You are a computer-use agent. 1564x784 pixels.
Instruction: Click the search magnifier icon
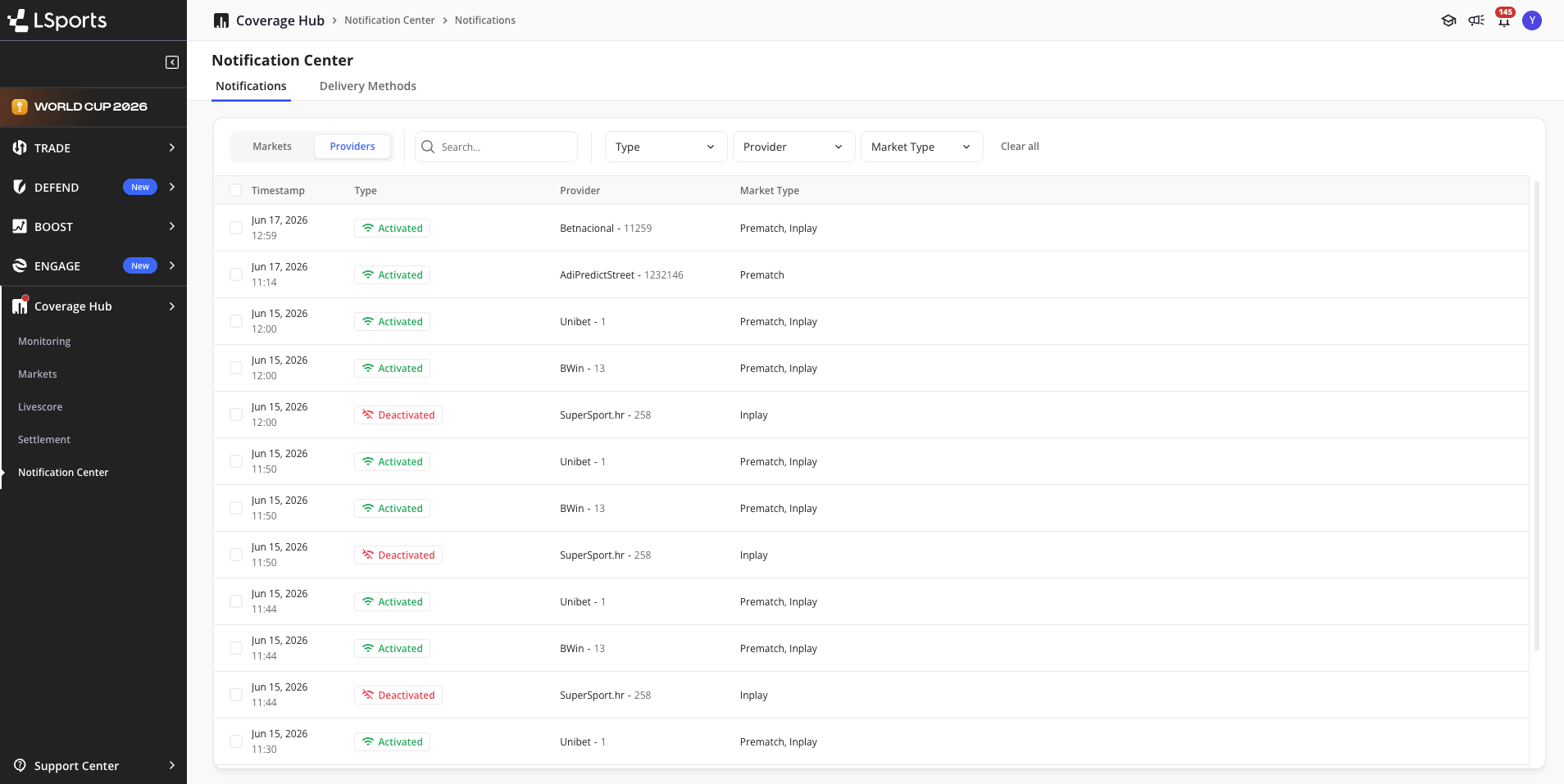pos(428,147)
